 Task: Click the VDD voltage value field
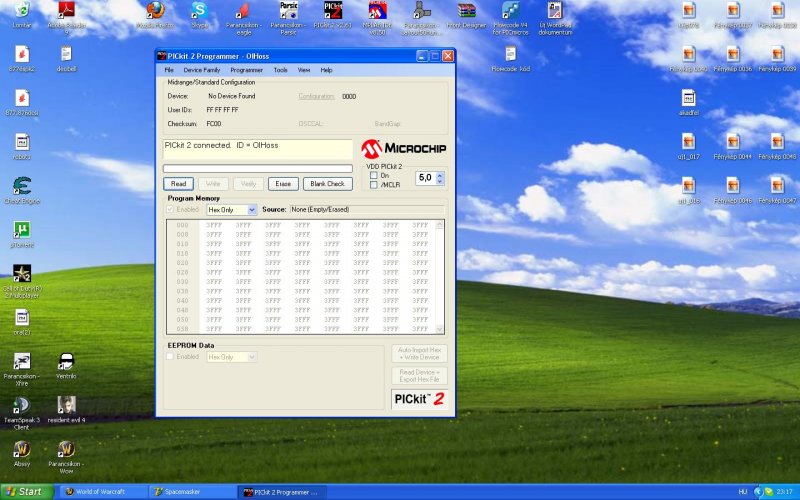tap(426, 178)
